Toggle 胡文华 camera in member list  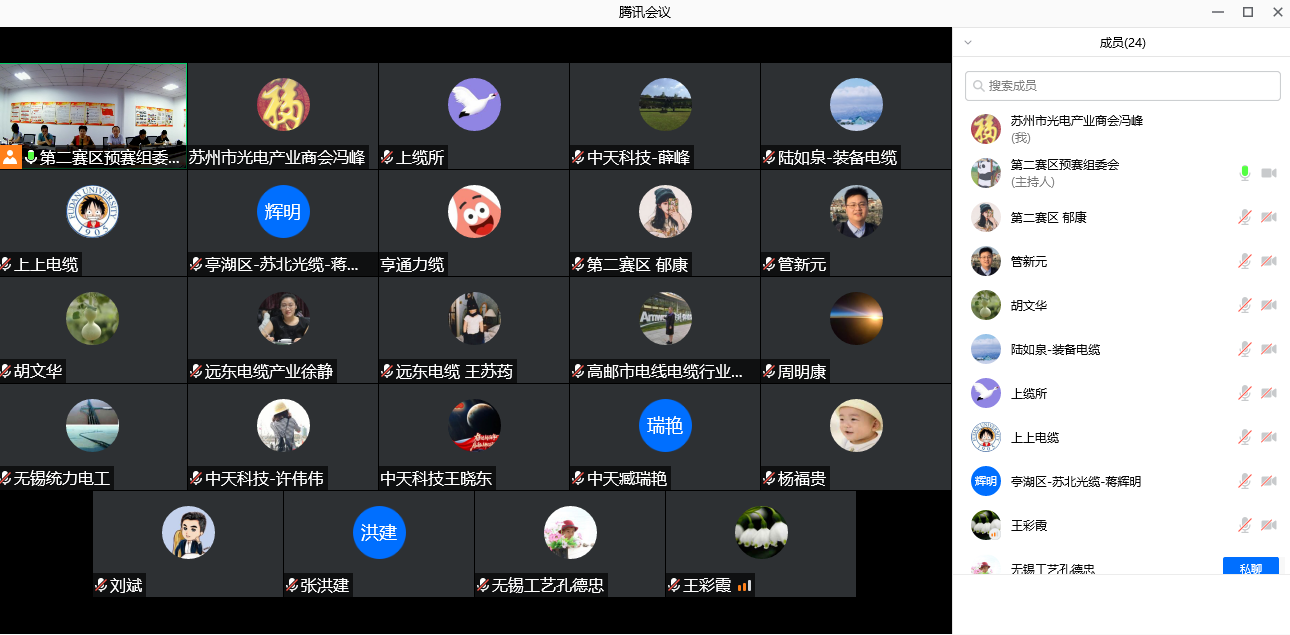[x=1269, y=305]
